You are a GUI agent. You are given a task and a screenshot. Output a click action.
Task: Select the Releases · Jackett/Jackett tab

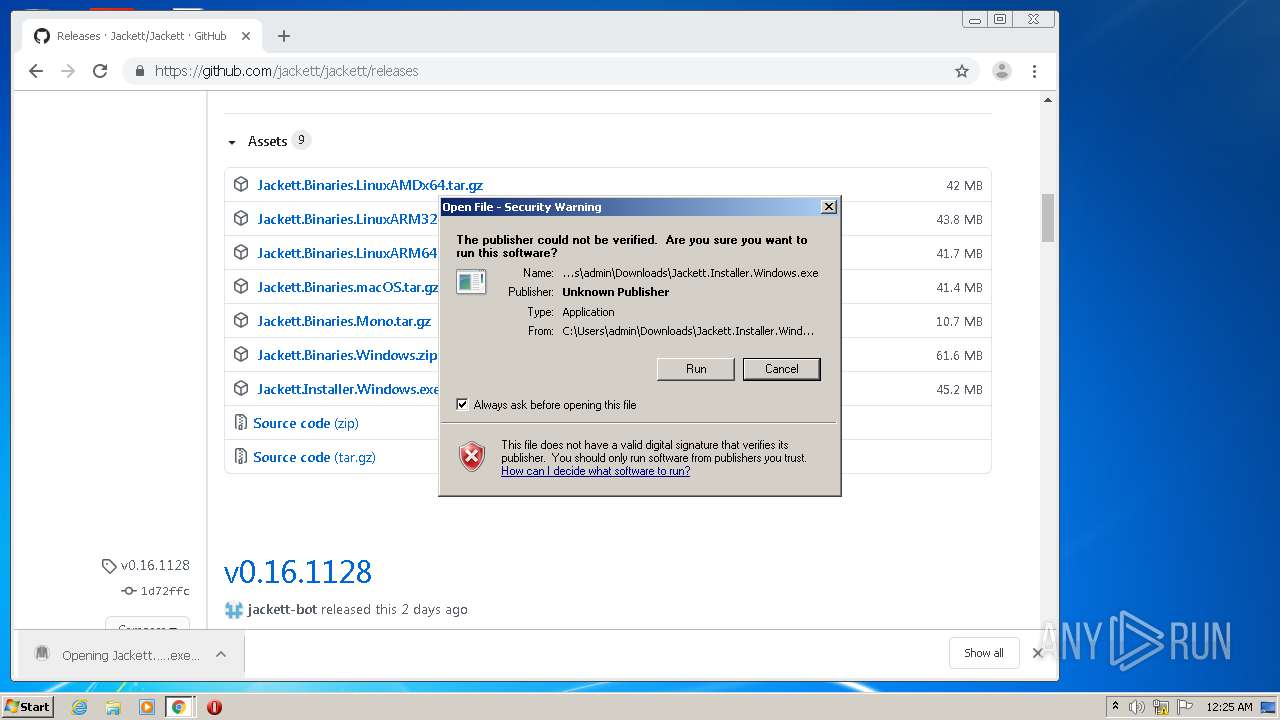142,36
